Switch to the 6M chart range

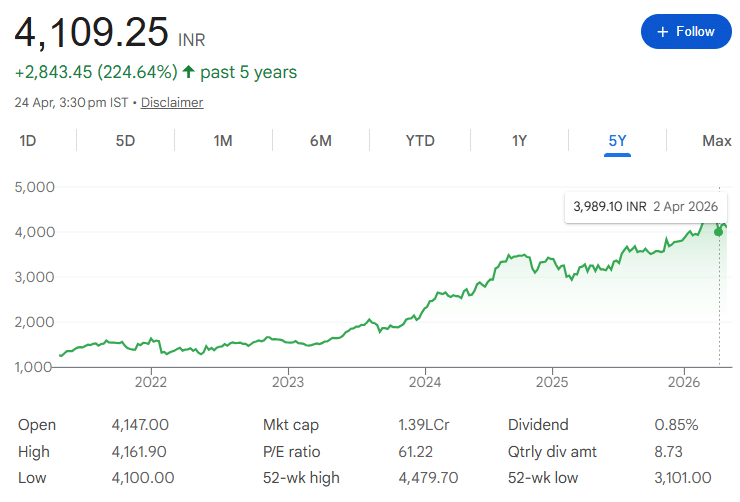point(320,141)
